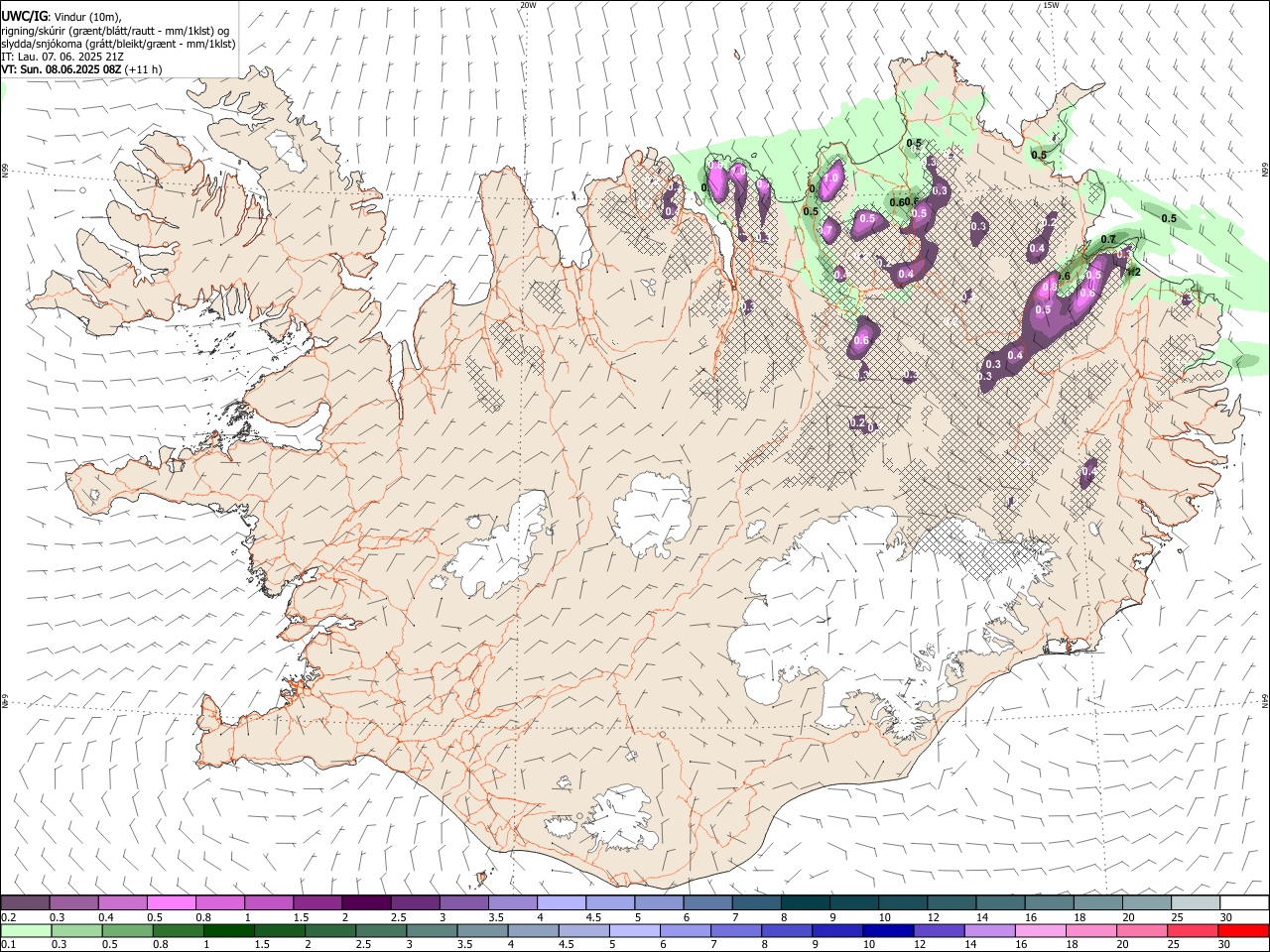The width and height of the screenshot is (1270, 952).
Task: Click the light pink 16 swatch, lower row
Action: [1039, 930]
